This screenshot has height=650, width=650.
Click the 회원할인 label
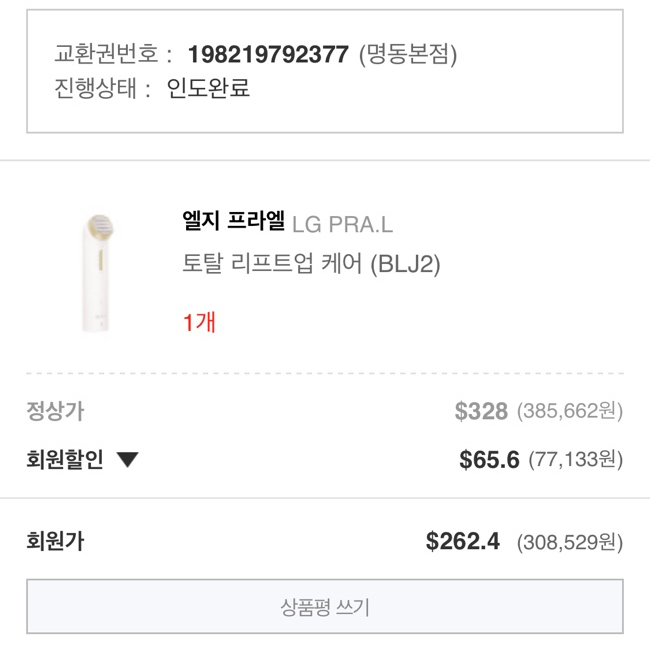pos(65,460)
